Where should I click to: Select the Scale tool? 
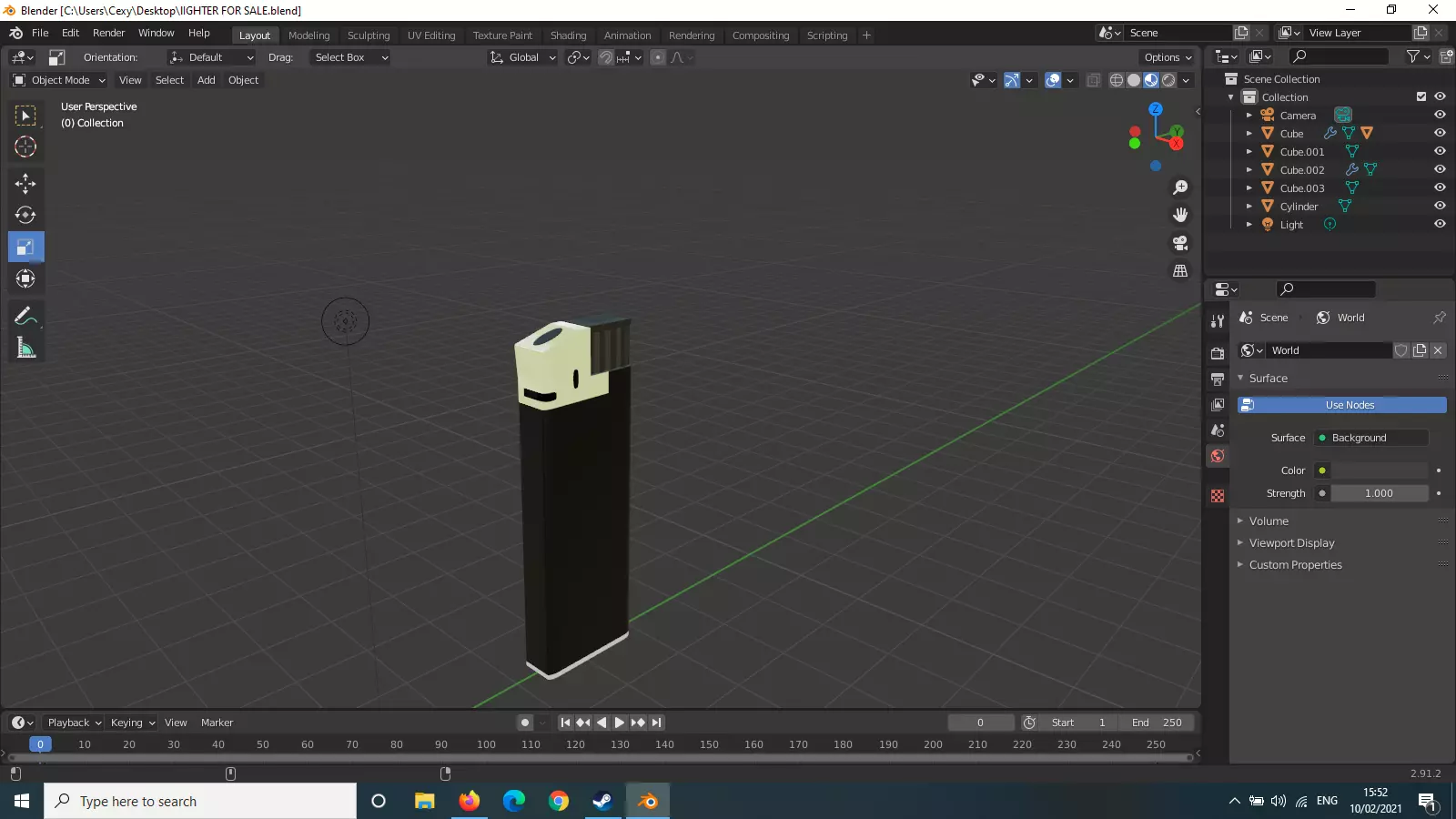click(25, 248)
